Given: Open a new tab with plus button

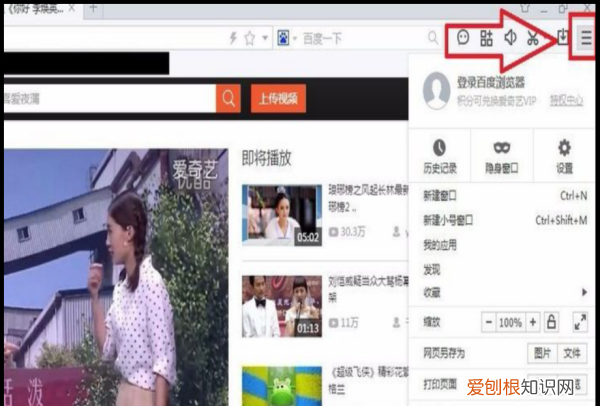Looking at the screenshot, I should [x=93, y=8].
